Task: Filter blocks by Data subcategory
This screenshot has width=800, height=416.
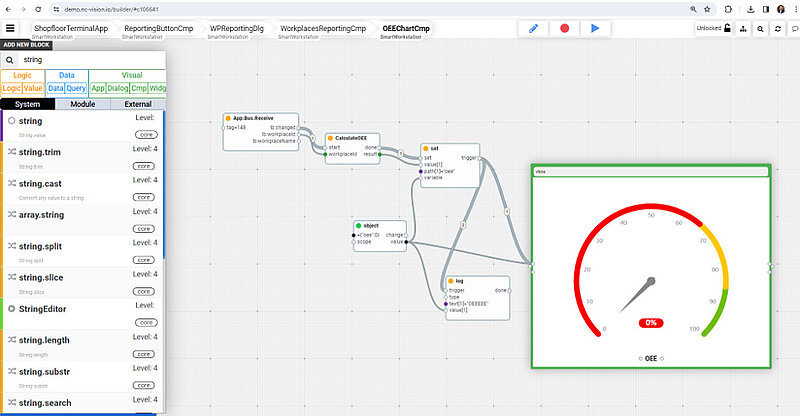Action: pos(56,88)
